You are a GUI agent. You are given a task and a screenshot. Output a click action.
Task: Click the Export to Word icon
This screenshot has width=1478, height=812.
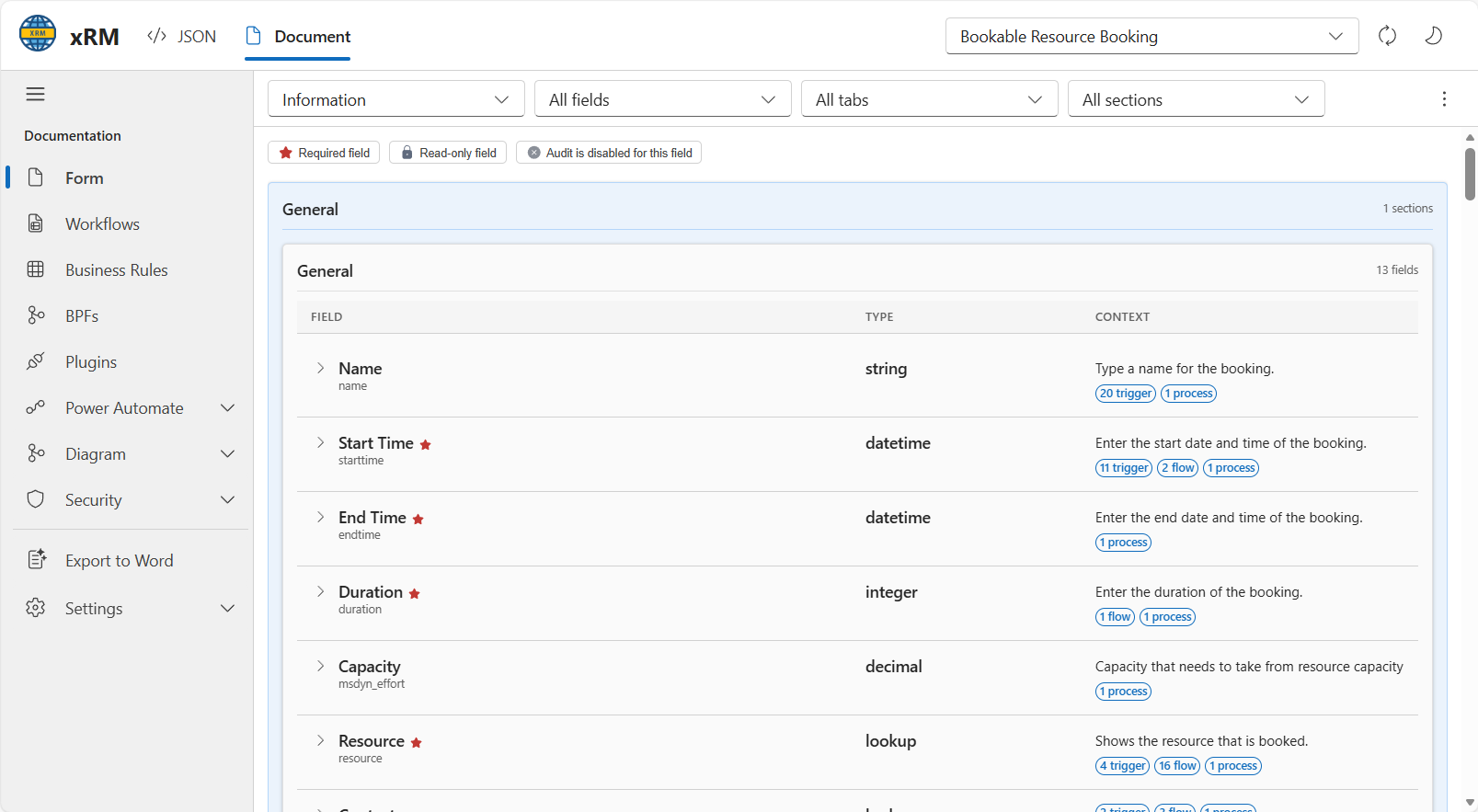pyautogui.click(x=37, y=559)
